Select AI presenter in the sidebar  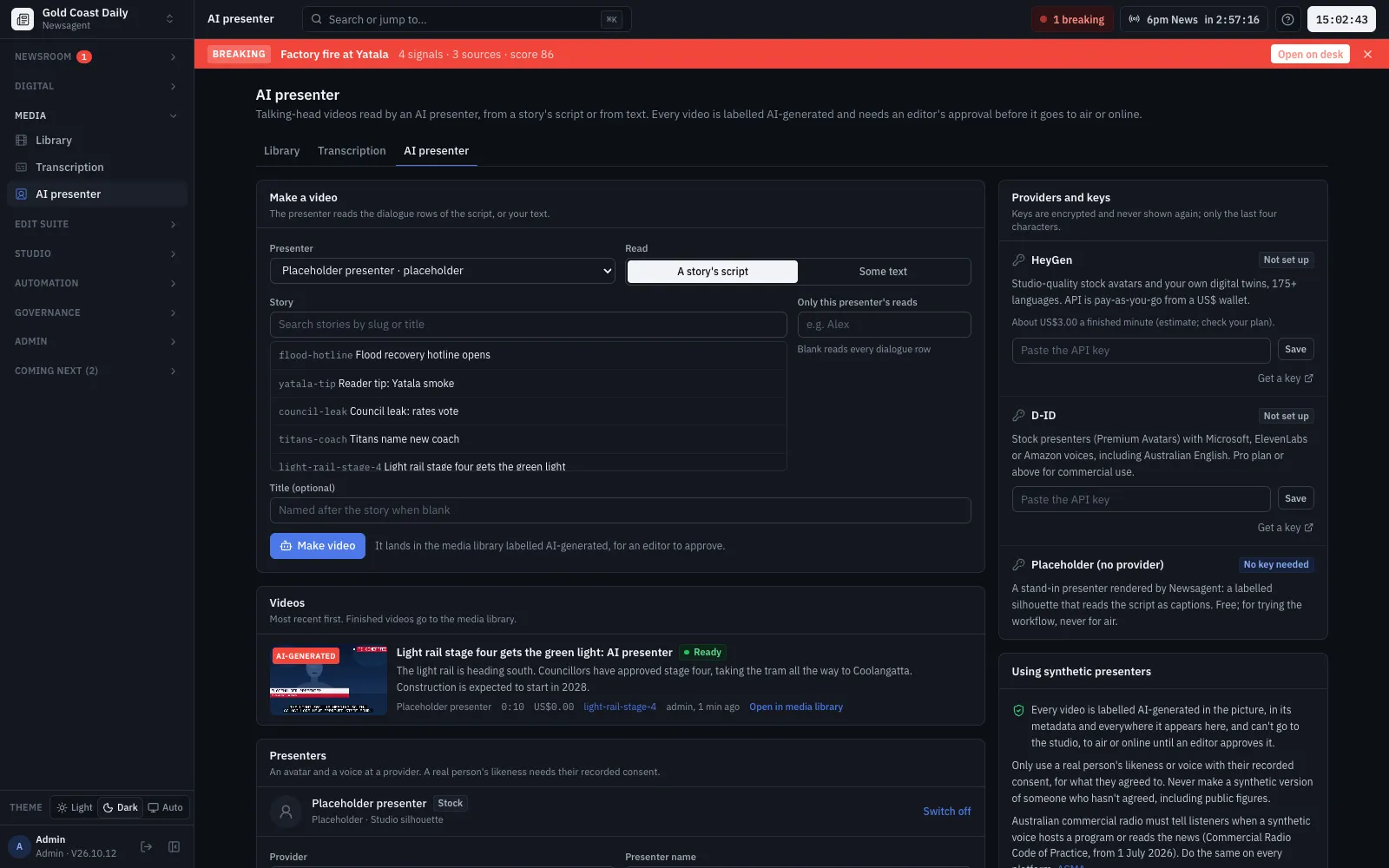click(97, 194)
